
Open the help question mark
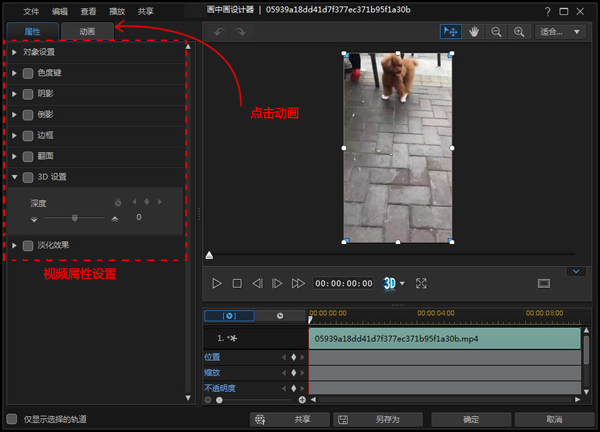coord(548,11)
